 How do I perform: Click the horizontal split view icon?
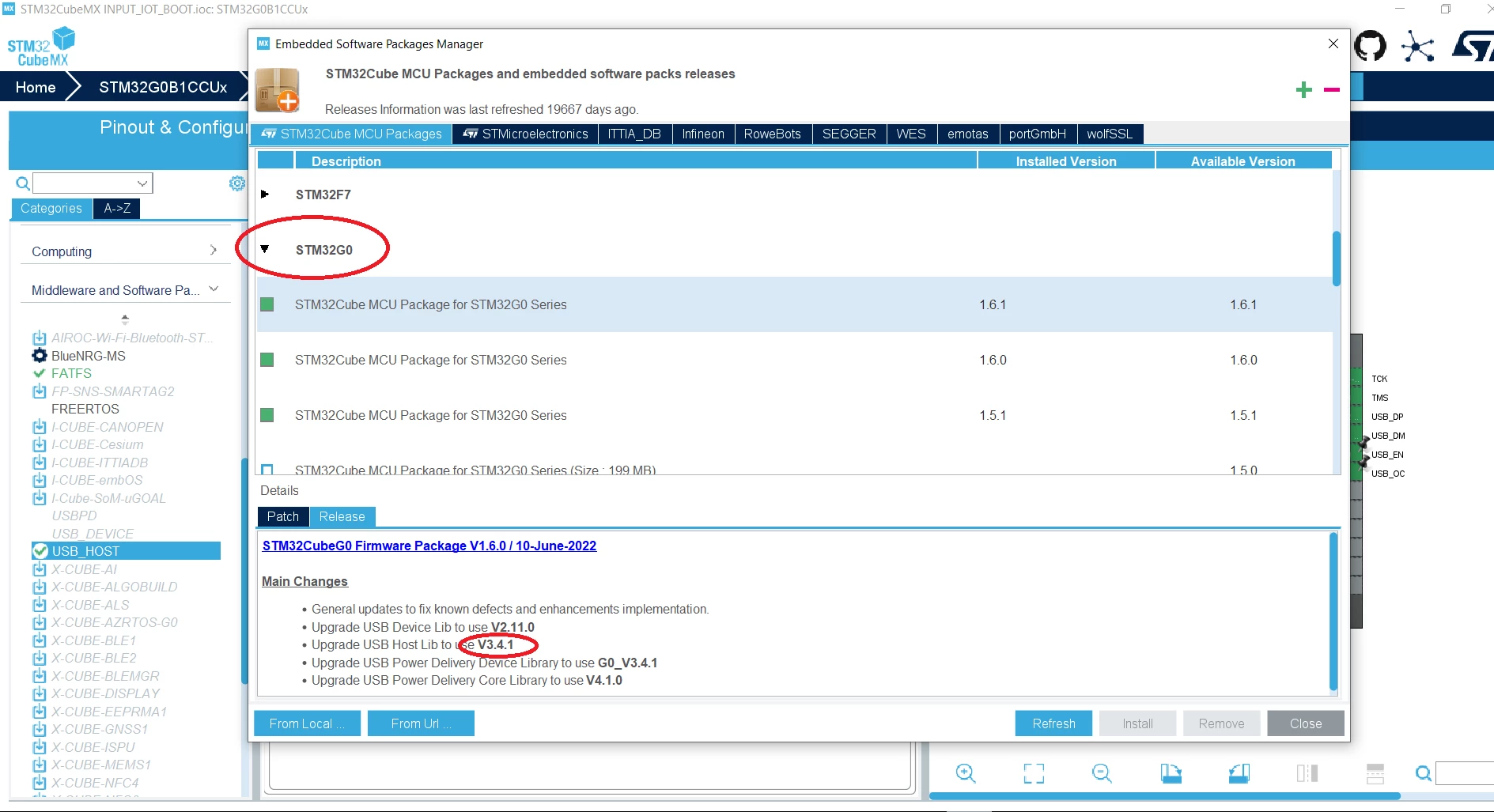pos(1375,773)
